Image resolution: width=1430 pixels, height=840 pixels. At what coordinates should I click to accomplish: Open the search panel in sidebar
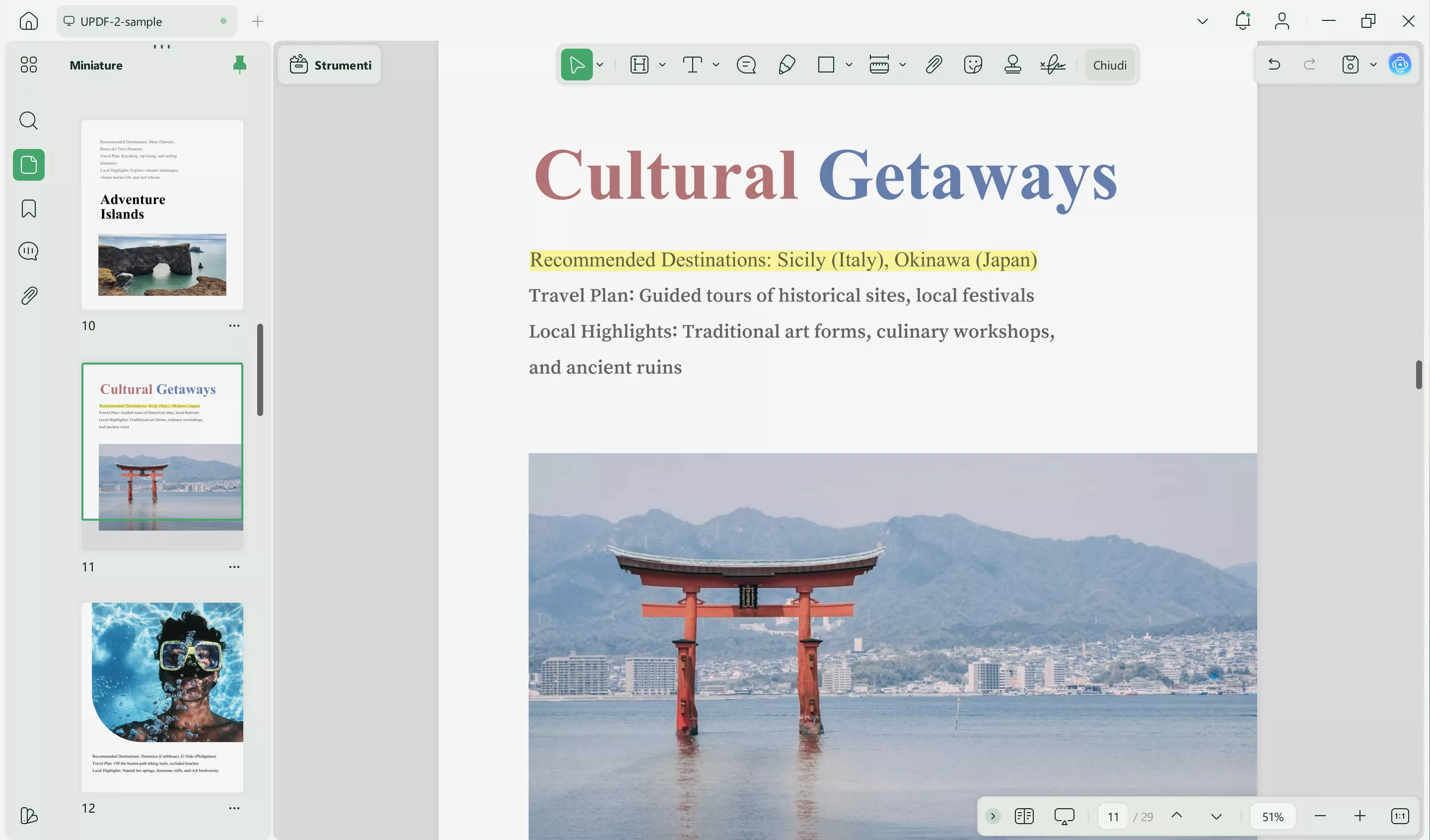[x=29, y=120]
